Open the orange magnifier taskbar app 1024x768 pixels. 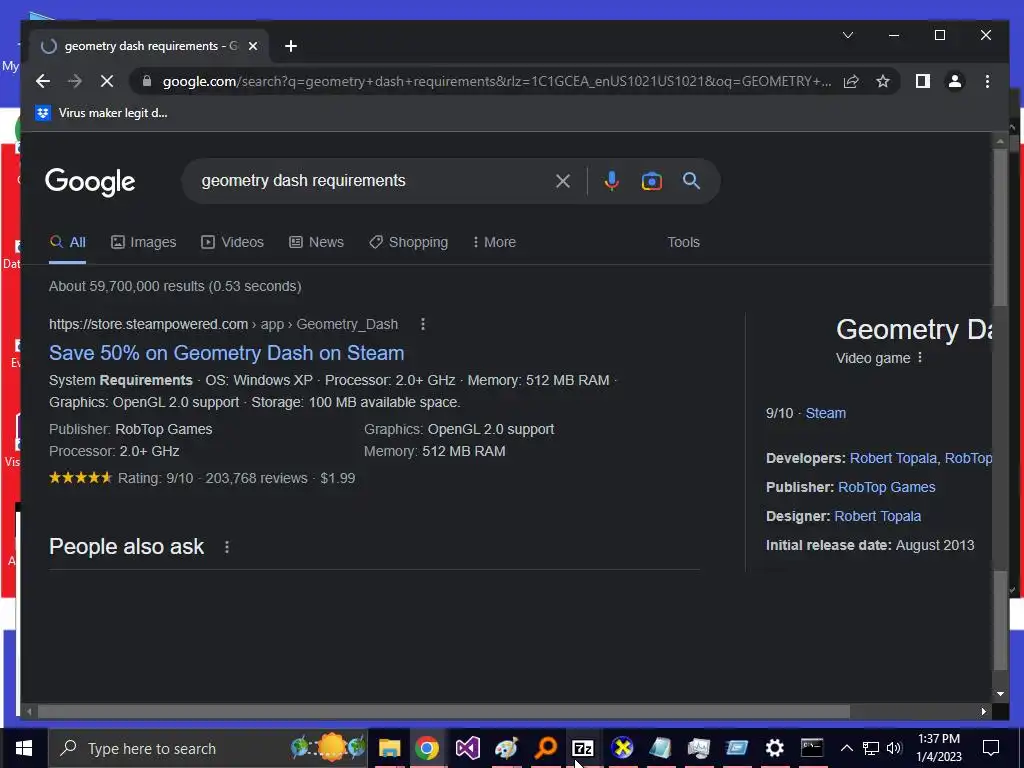tap(545, 748)
